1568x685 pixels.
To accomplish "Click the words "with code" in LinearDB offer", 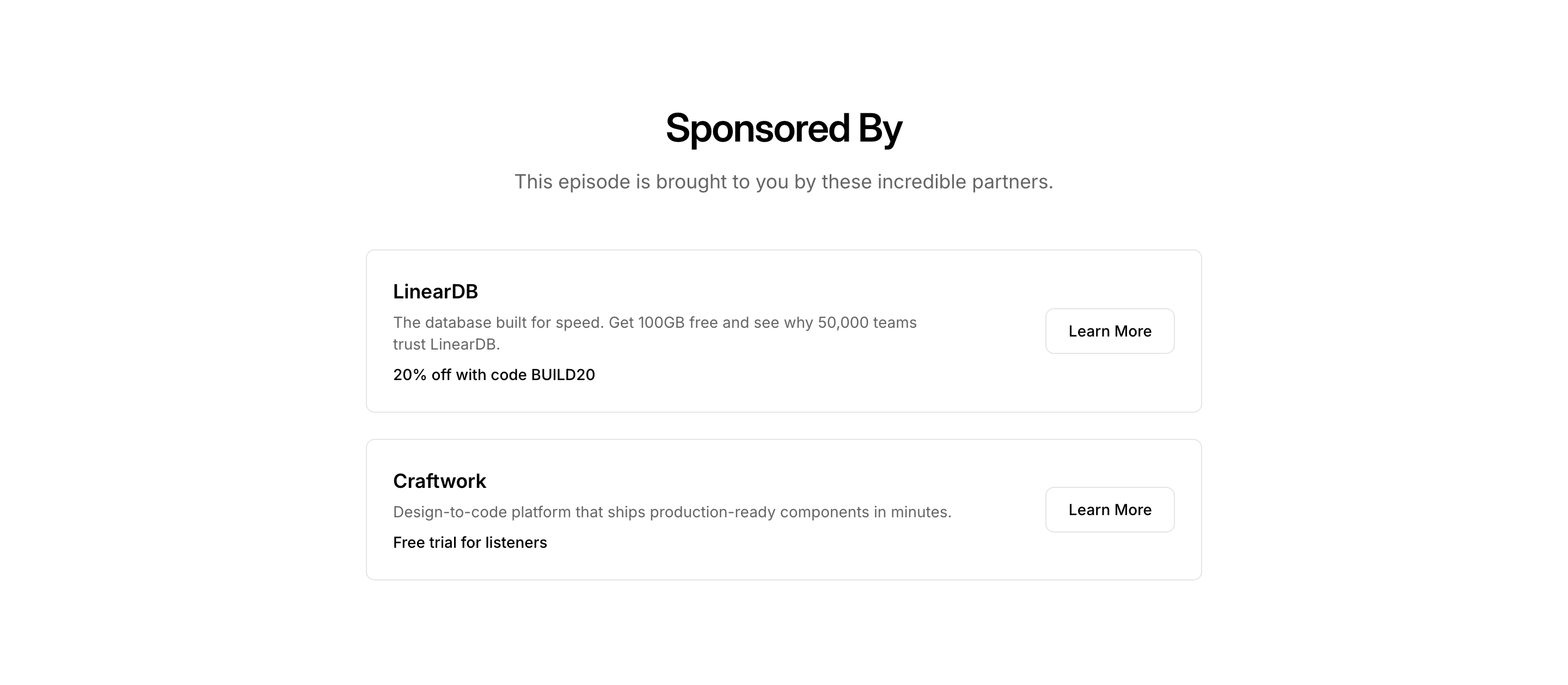I will coord(491,375).
